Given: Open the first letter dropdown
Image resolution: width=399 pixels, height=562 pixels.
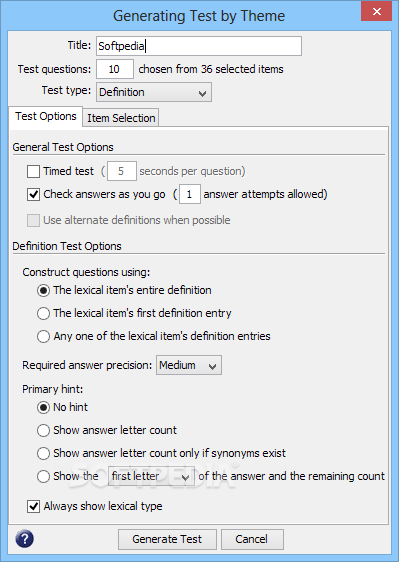Looking at the screenshot, I should point(151,476).
